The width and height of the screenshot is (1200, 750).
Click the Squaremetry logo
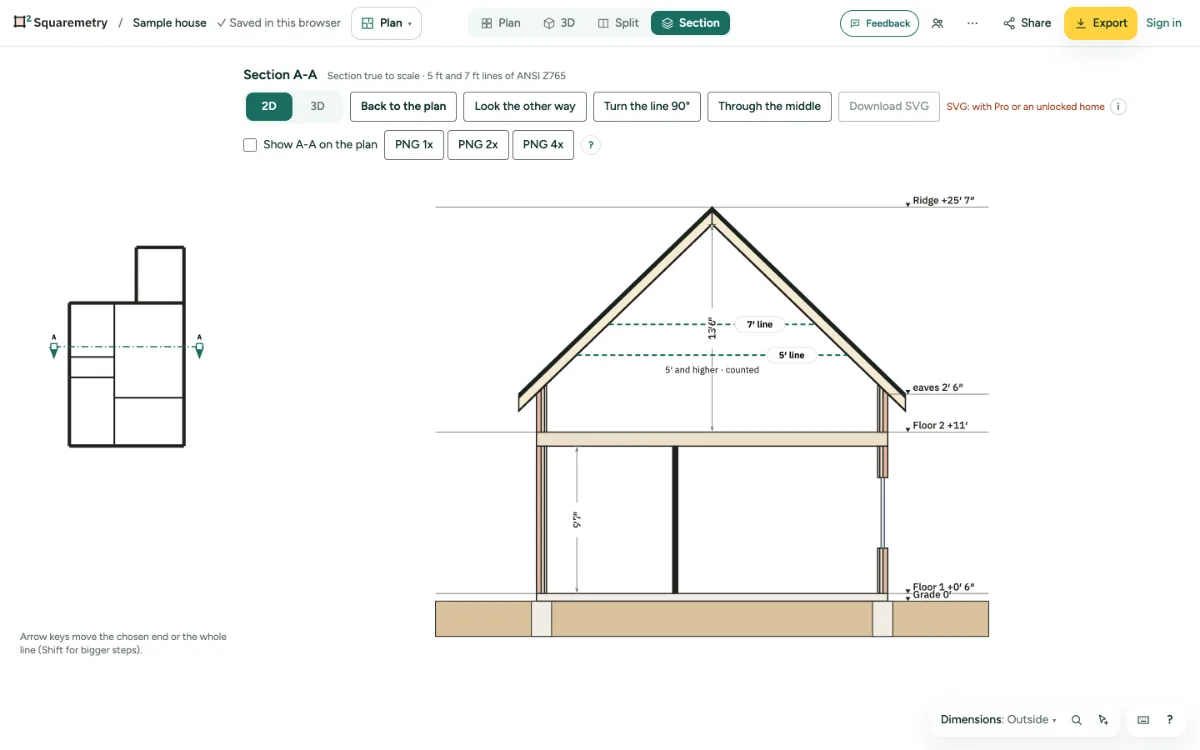[x=60, y=22]
